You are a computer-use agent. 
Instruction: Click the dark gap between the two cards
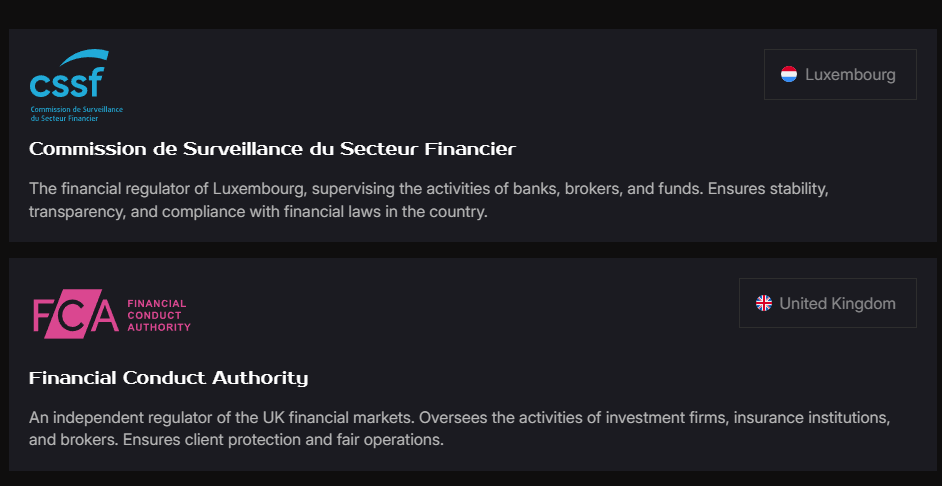(470, 250)
